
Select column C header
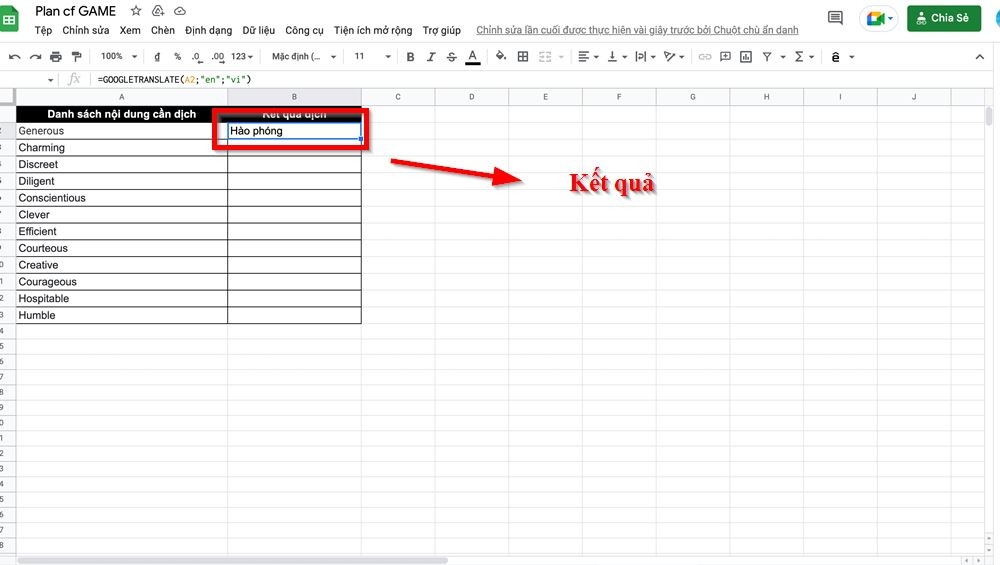point(398,97)
